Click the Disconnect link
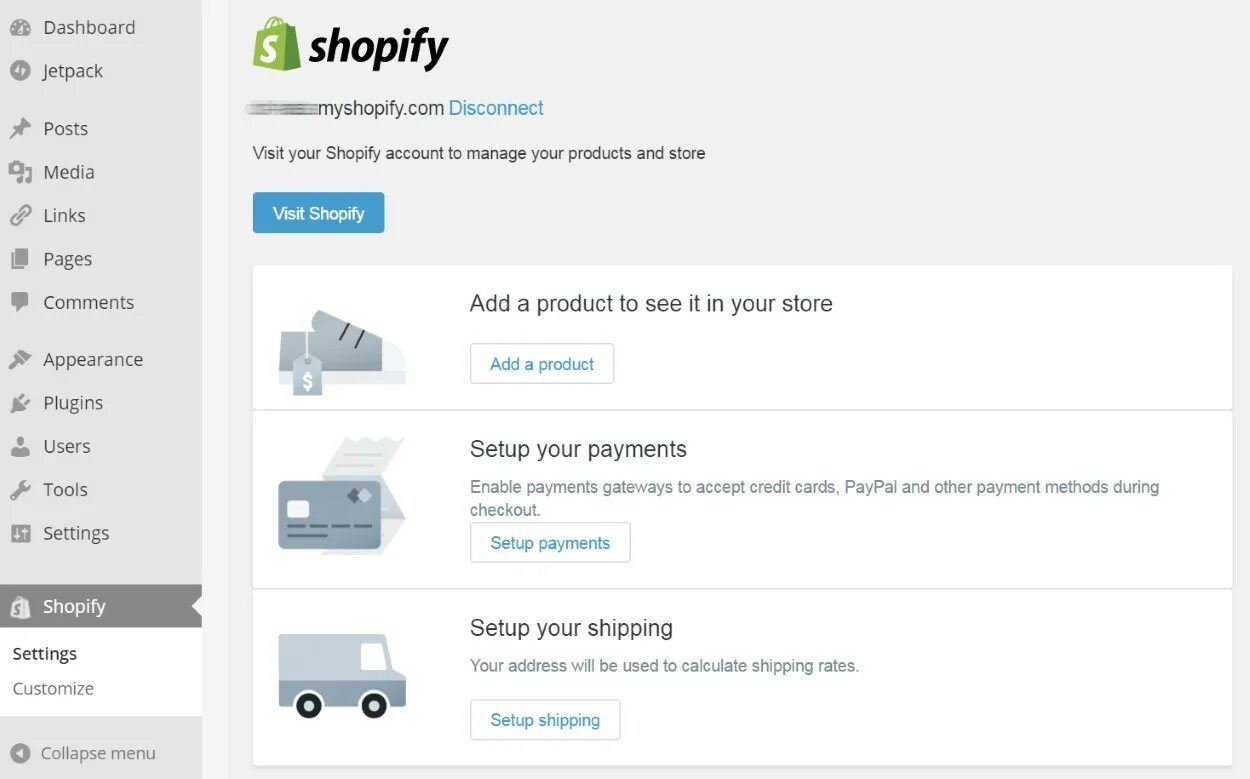 [496, 108]
